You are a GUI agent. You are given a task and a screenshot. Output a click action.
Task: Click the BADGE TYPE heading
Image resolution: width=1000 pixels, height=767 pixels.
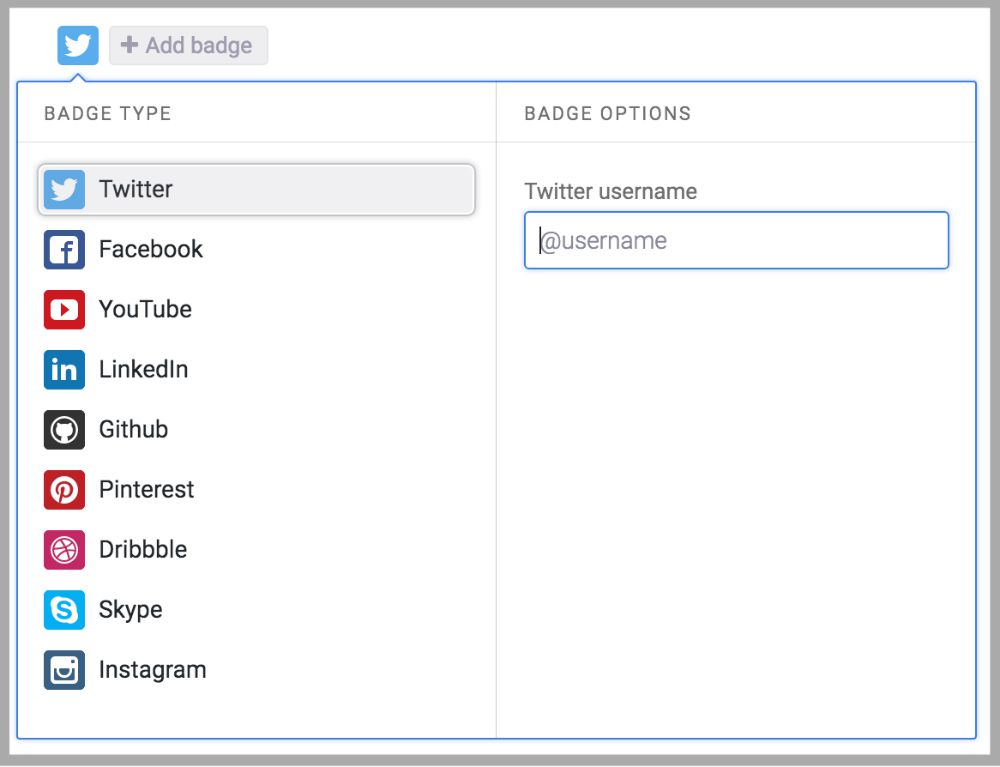[x=108, y=113]
